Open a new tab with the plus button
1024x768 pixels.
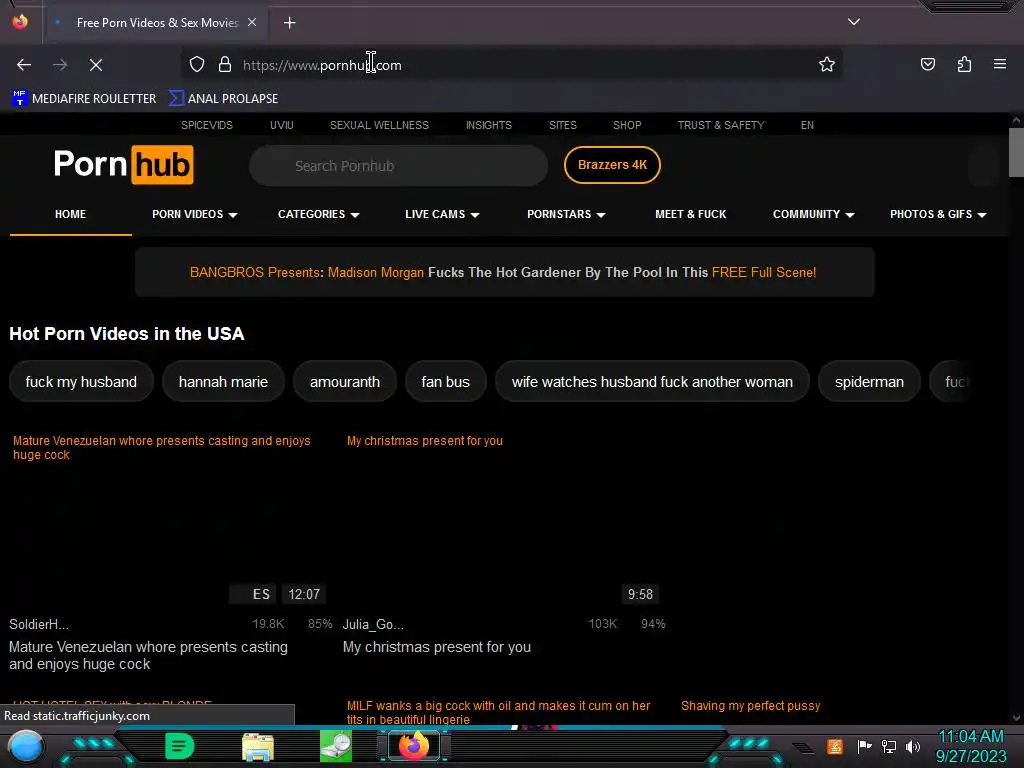(289, 23)
